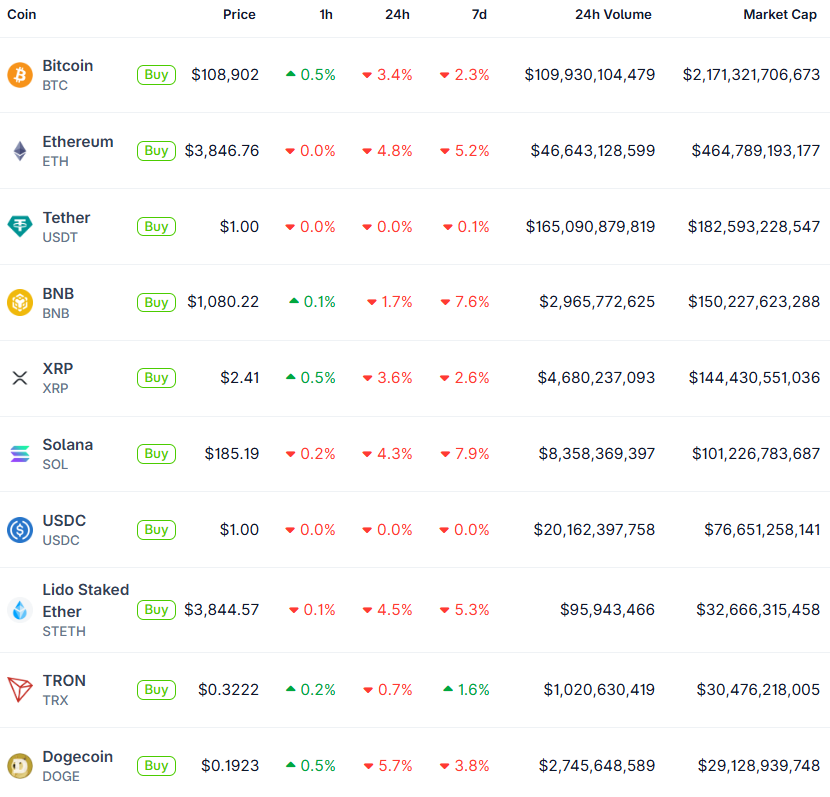Click the Lido Staked Ether logo icon
The height and width of the screenshot is (797, 830).
click(20, 610)
